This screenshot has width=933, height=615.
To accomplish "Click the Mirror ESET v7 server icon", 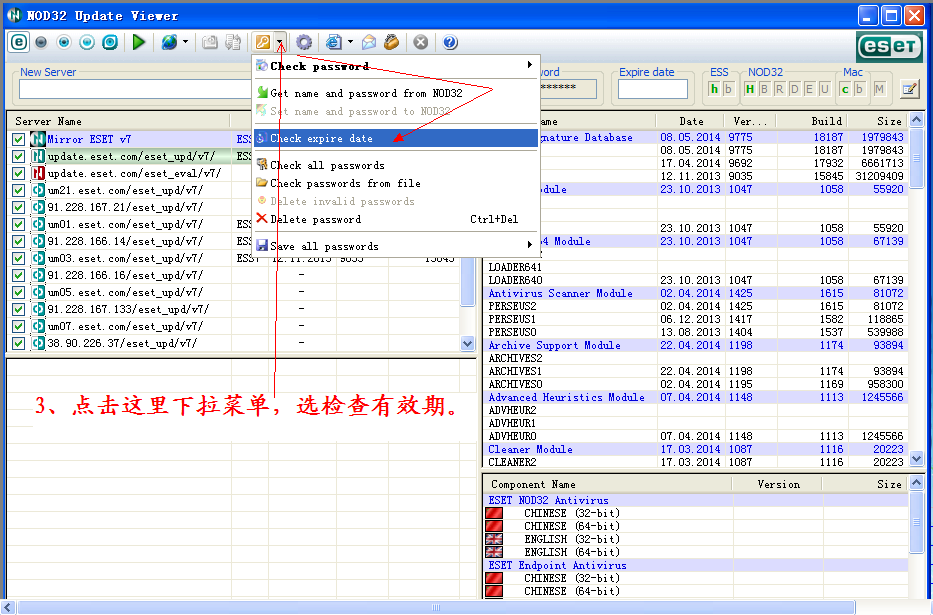I will (38, 139).
